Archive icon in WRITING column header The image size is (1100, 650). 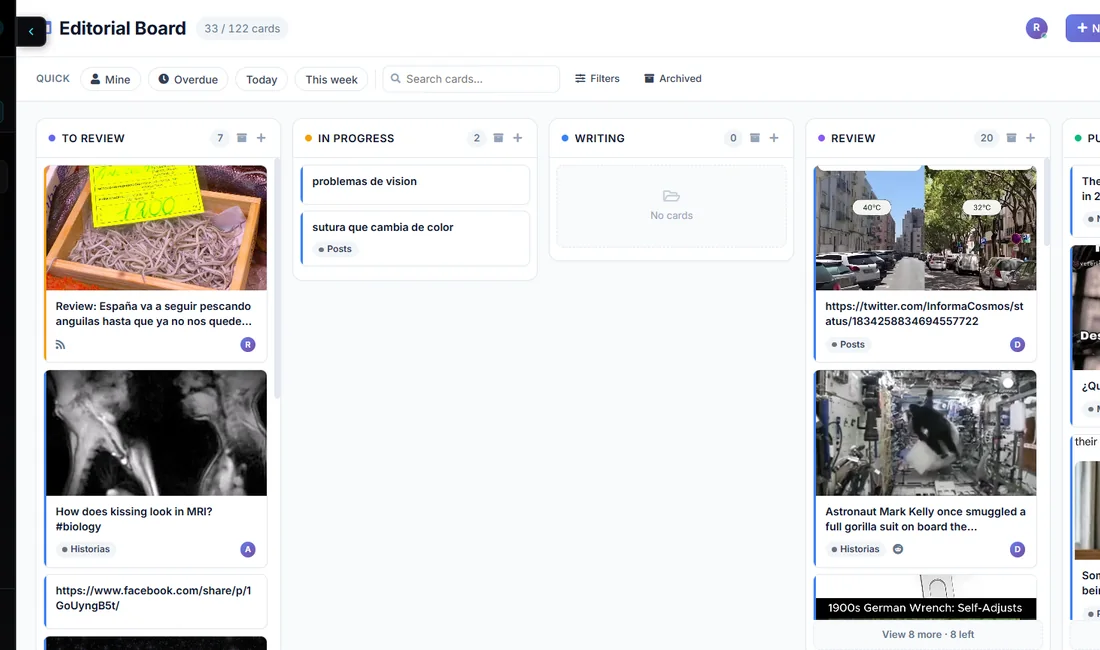[x=755, y=138]
